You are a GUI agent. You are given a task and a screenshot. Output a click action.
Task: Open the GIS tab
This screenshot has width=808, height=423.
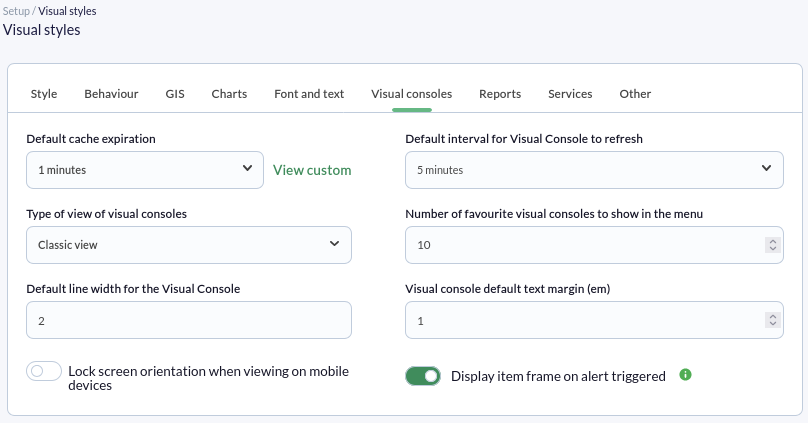[175, 94]
